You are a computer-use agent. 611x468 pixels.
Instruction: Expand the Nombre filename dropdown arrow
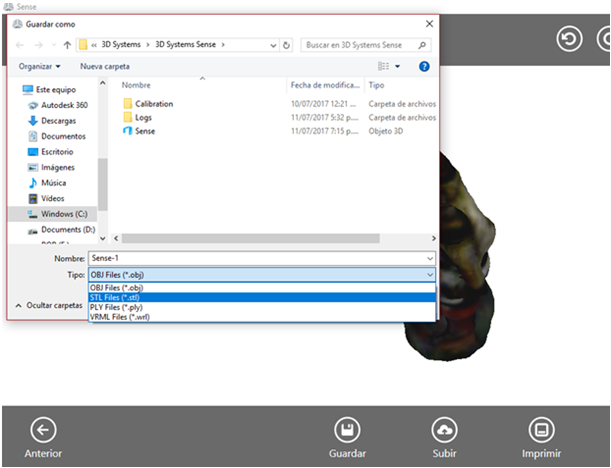coord(430,258)
